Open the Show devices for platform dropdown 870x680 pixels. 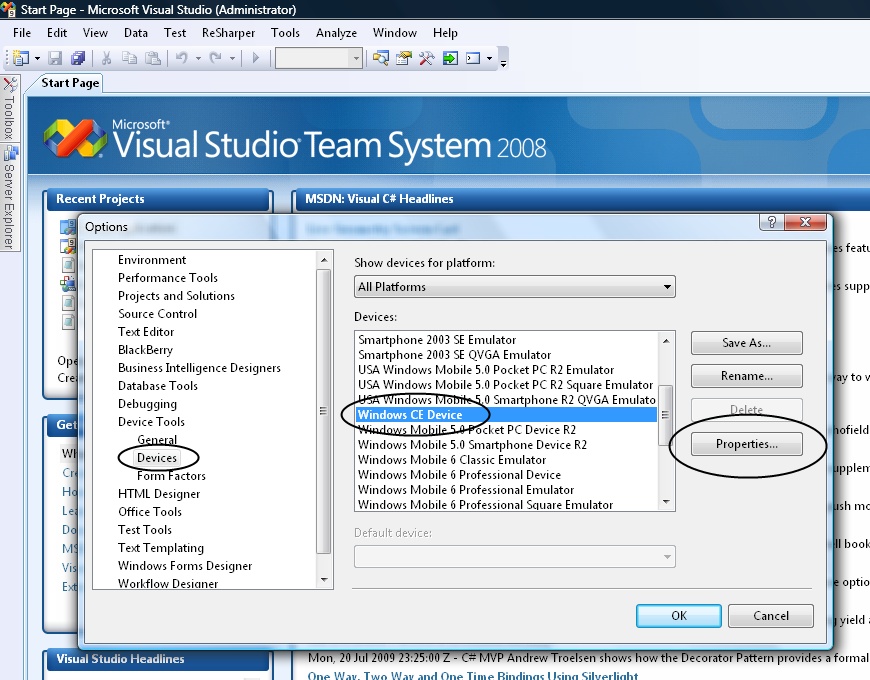coord(514,287)
